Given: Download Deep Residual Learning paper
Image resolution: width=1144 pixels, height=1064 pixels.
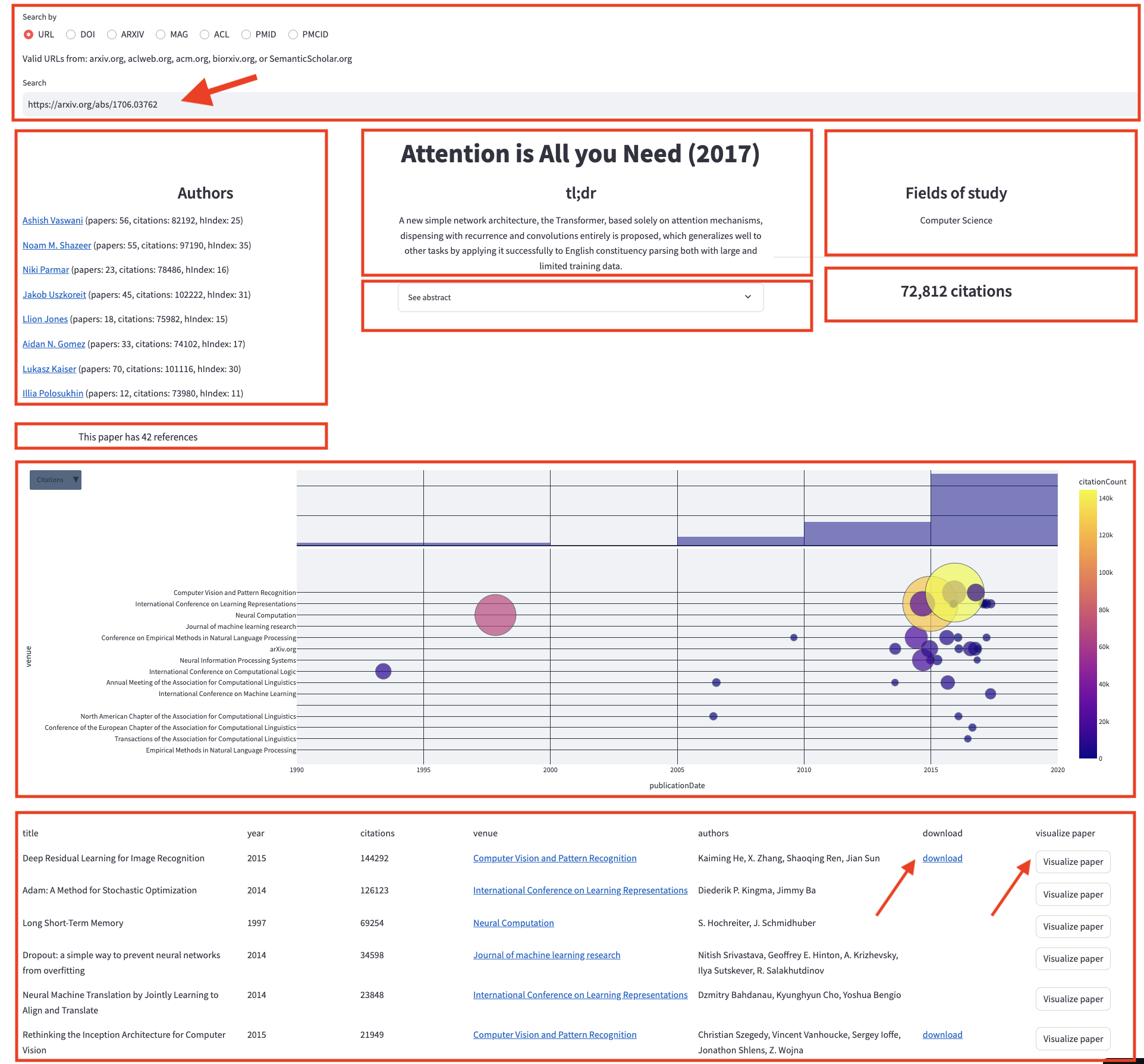Looking at the screenshot, I should pos(942,858).
